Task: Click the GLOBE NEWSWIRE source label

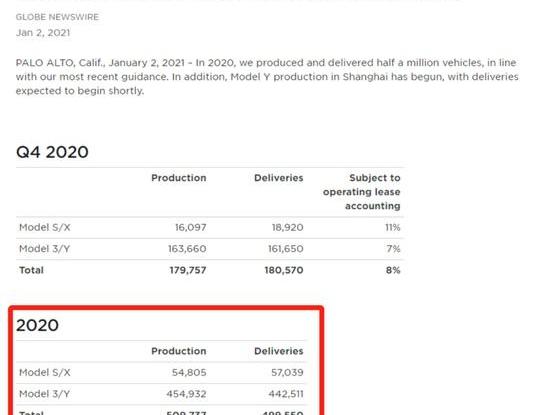Action: [57, 17]
